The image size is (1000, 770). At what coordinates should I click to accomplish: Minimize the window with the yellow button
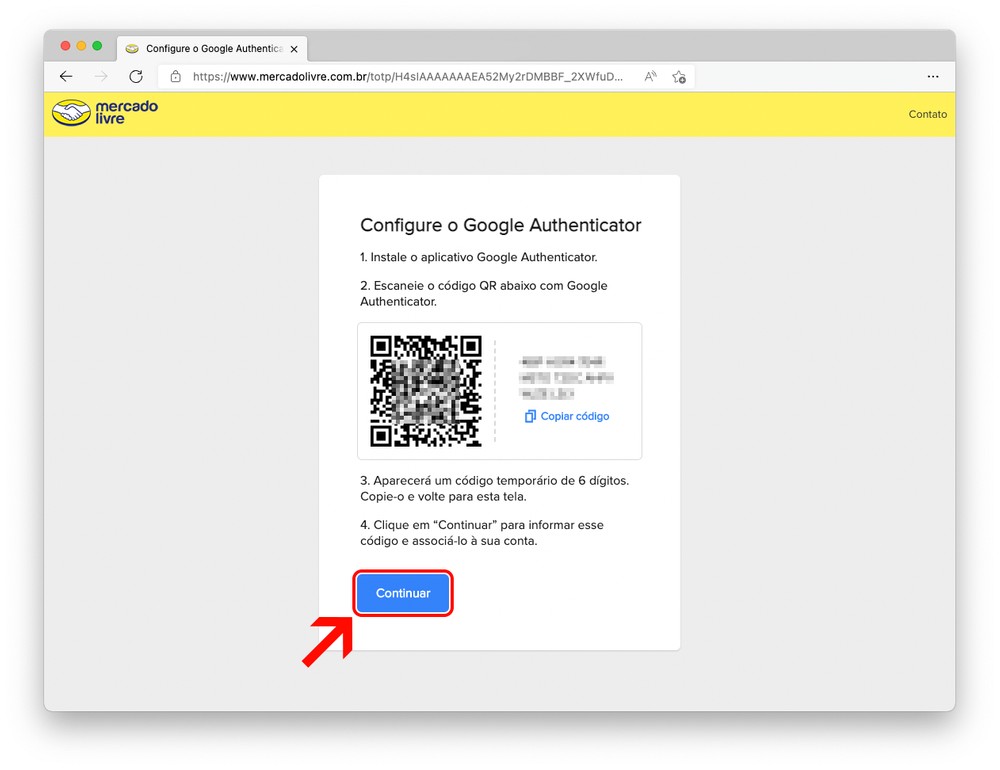click(82, 46)
